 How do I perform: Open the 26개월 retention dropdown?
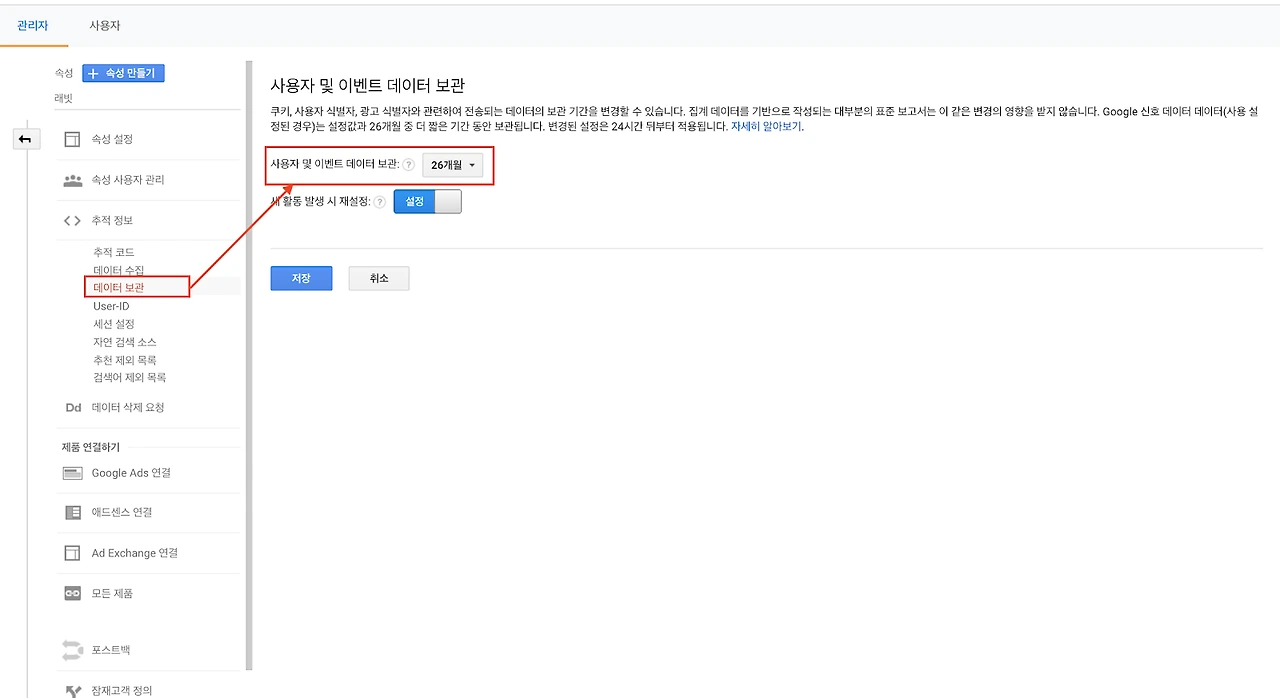(452, 165)
